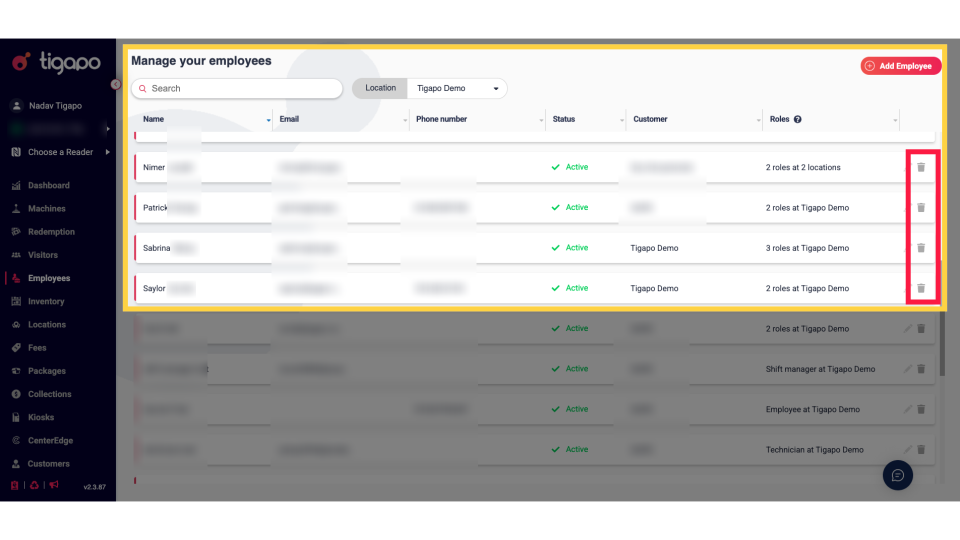Open the Tigapo Demo location dropdown
The height and width of the screenshot is (540, 960).
pos(458,89)
